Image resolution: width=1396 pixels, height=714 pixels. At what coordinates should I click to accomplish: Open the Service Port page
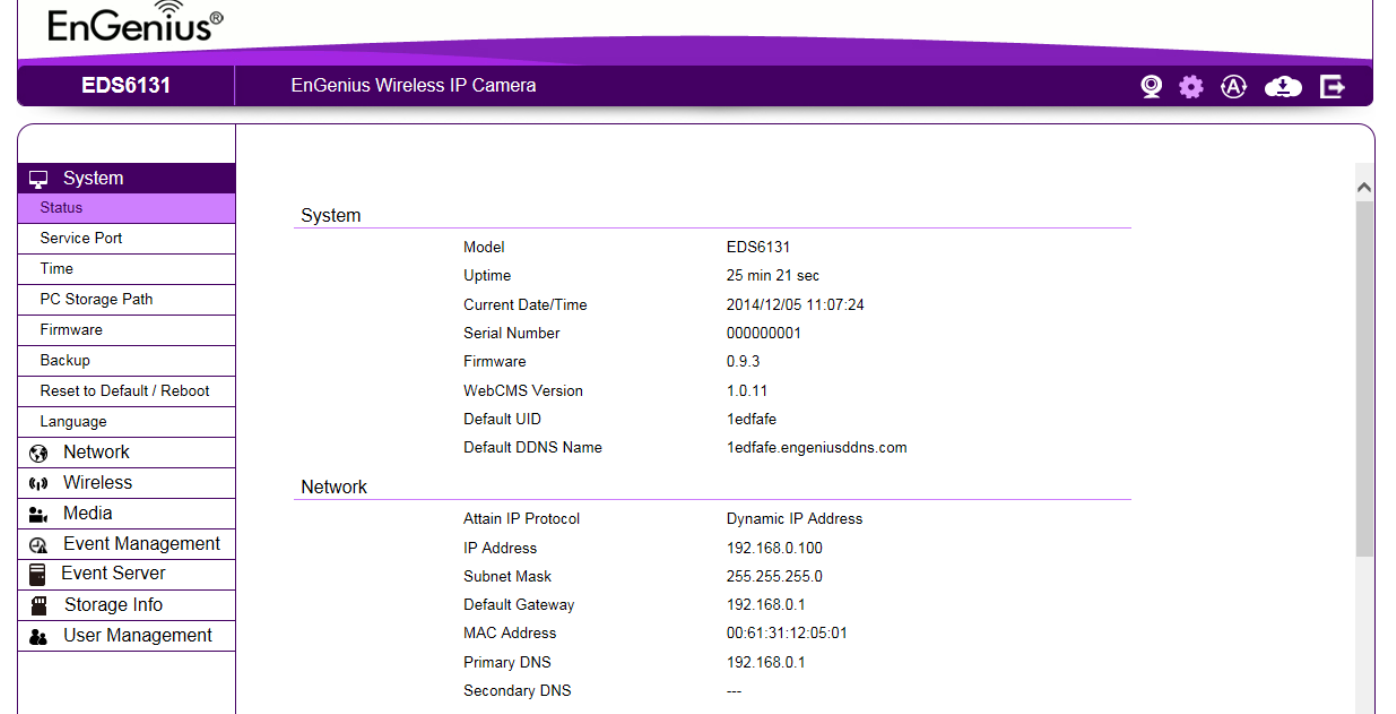click(126, 238)
